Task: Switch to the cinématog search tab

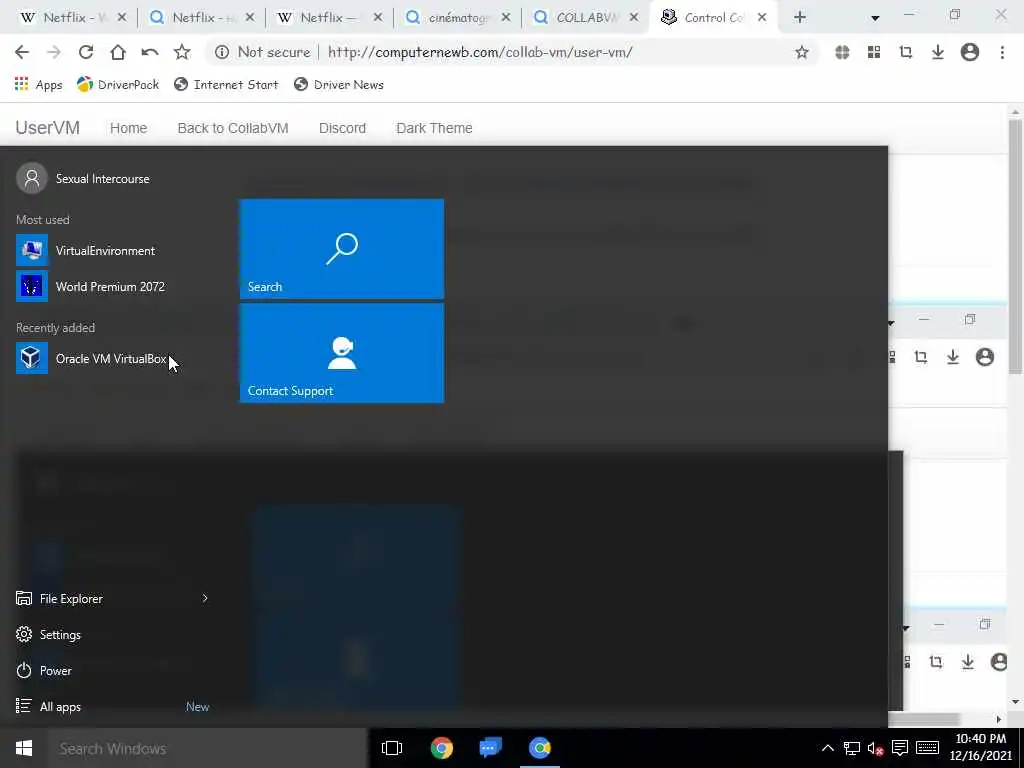Action: click(x=458, y=18)
